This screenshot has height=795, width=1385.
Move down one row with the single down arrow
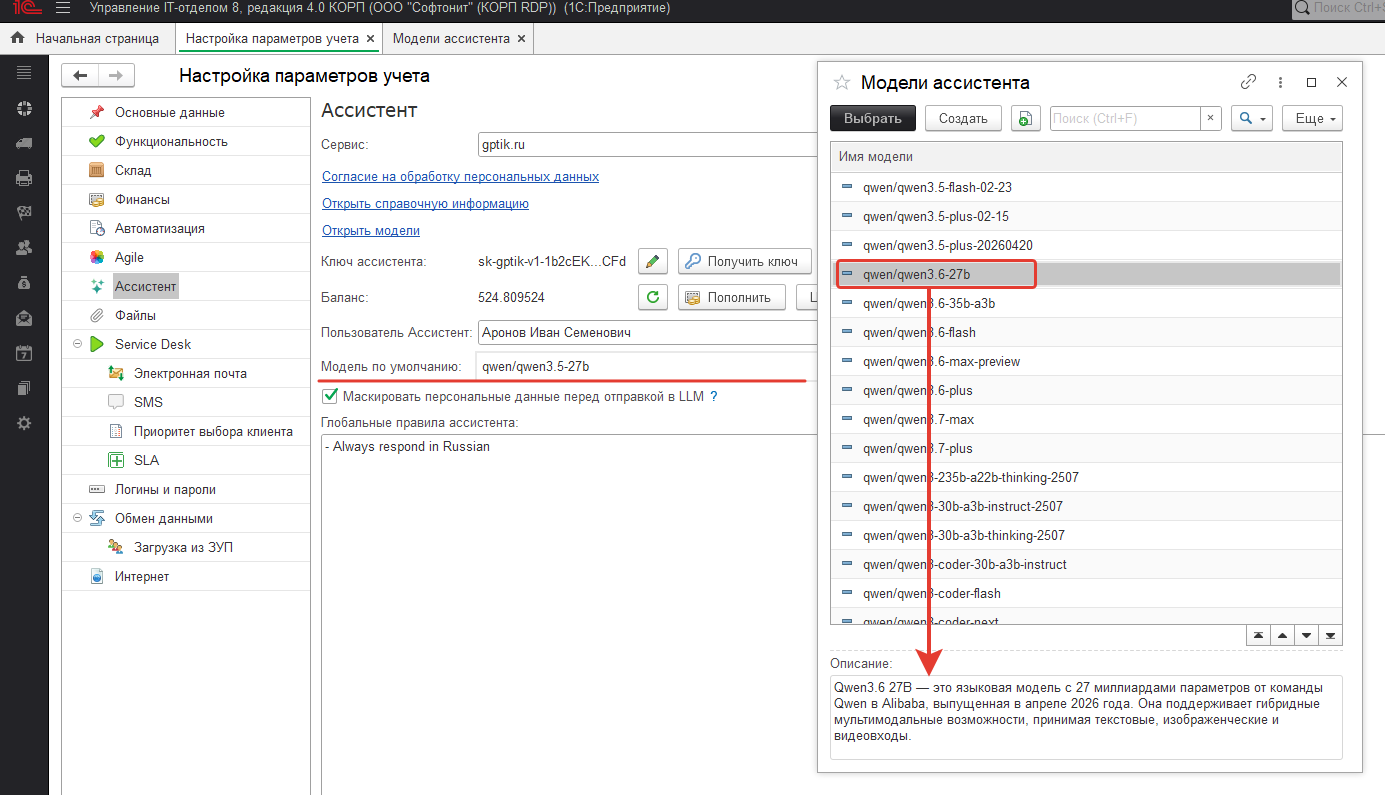click(1306, 636)
